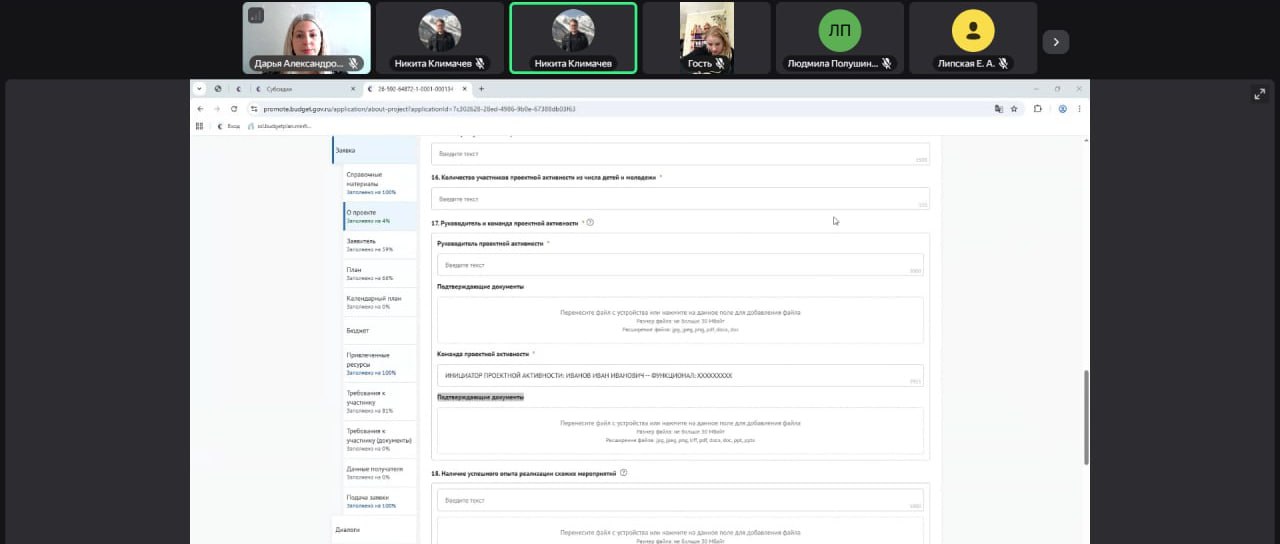Open the browser tab list dropdown

click(x=201, y=89)
